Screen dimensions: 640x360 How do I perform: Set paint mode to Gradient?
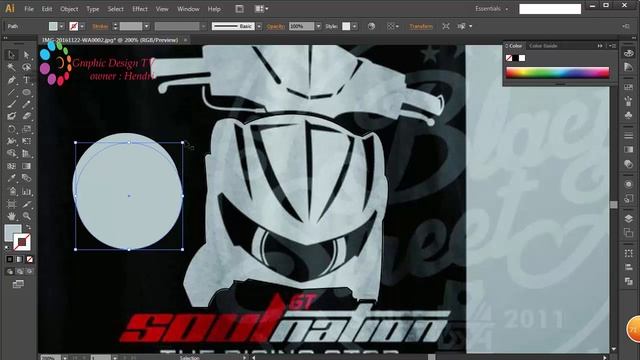pos(20,259)
